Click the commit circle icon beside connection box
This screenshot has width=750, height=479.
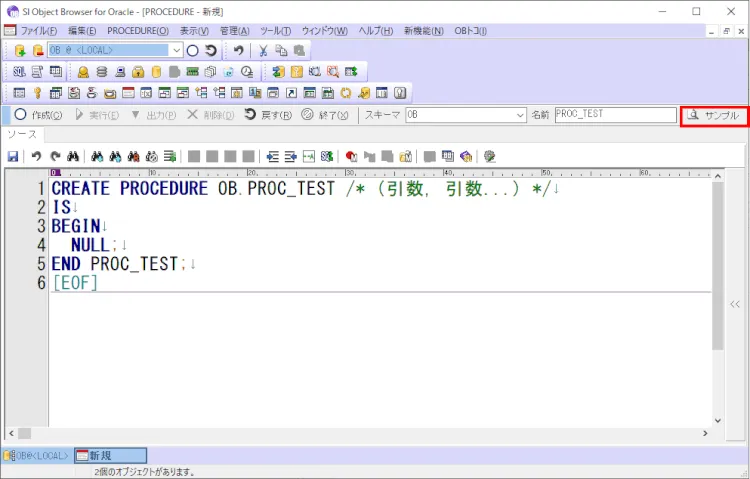pyautogui.click(x=193, y=50)
